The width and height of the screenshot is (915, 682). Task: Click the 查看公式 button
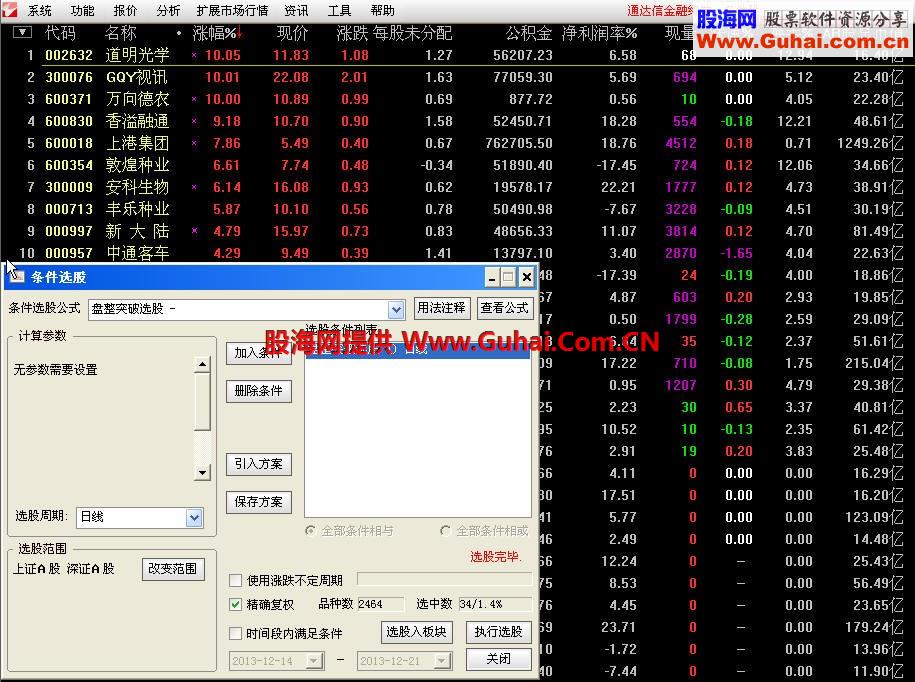(x=504, y=308)
